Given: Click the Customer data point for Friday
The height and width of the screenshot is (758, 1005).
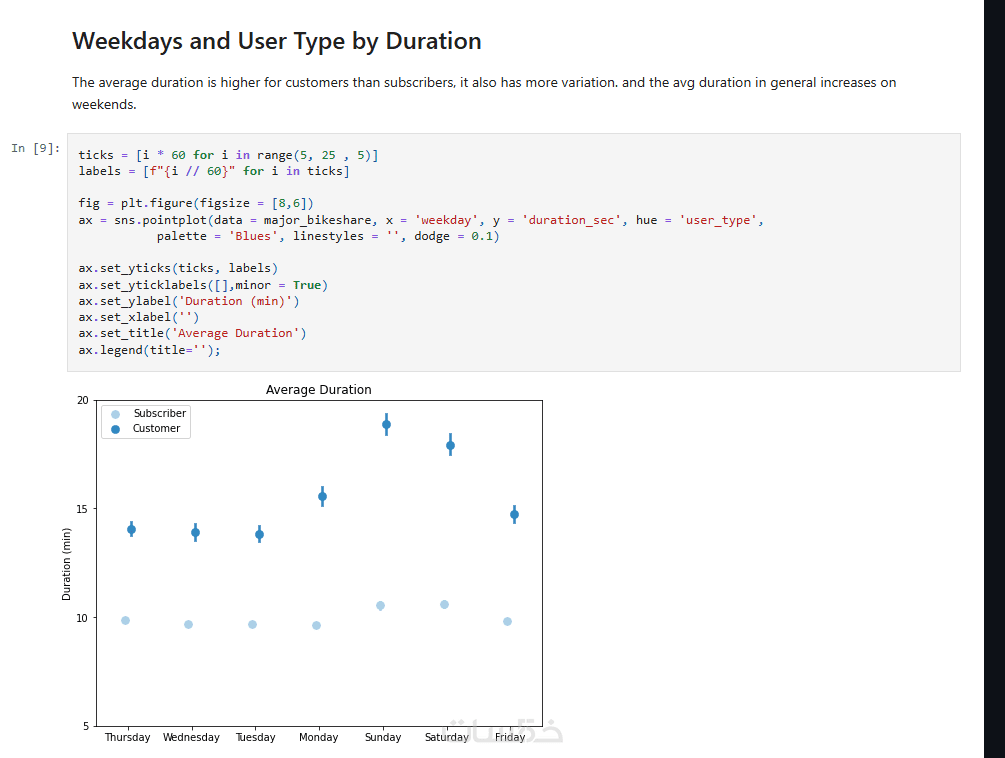Looking at the screenshot, I should click(x=514, y=514).
